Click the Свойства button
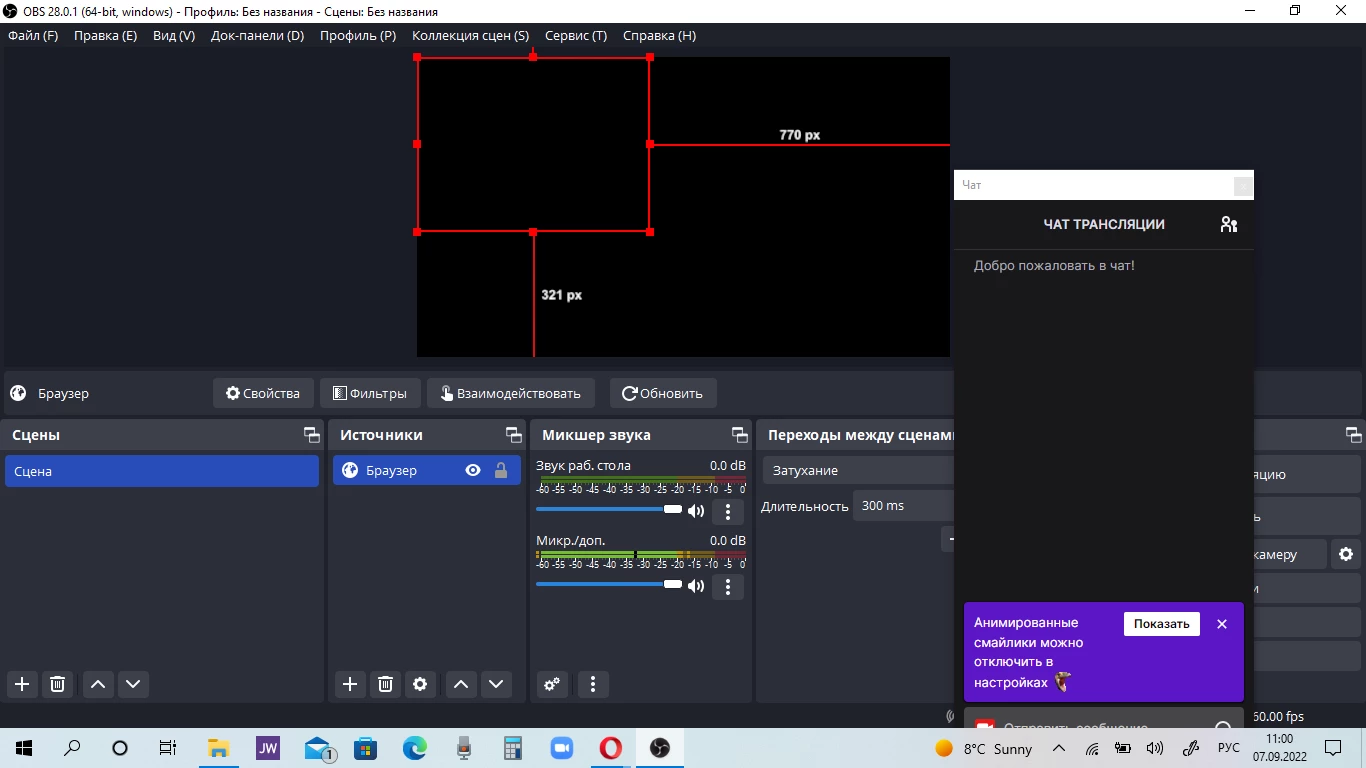 pyautogui.click(x=263, y=393)
